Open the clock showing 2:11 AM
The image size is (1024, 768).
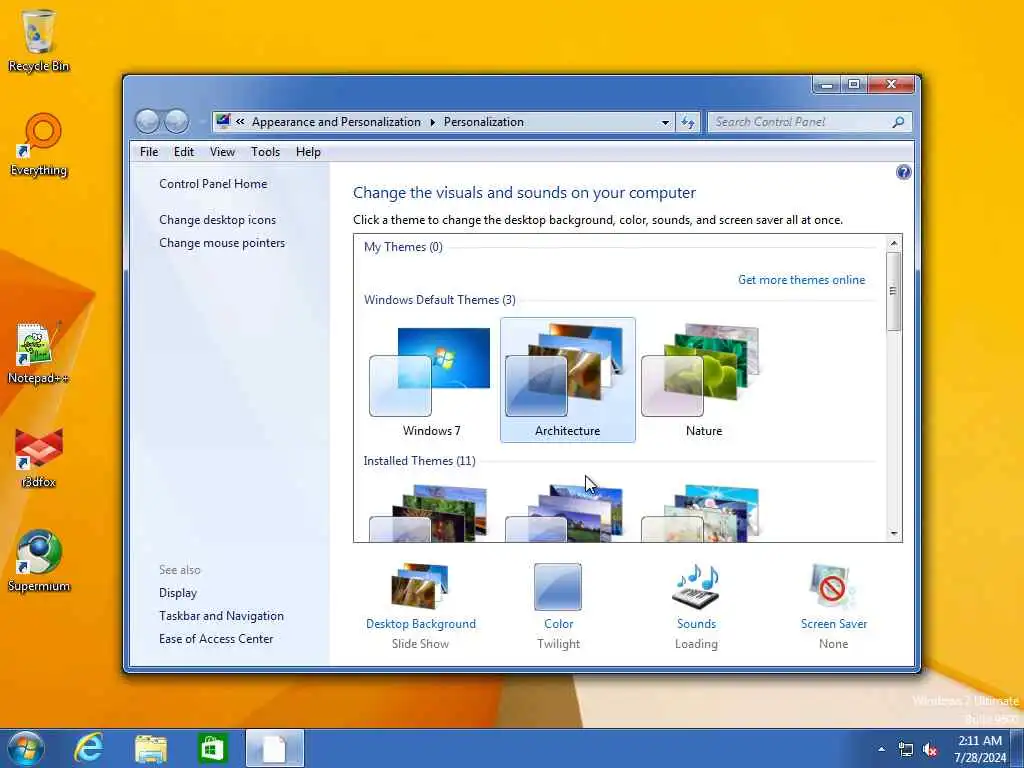click(x=980, y=749)
